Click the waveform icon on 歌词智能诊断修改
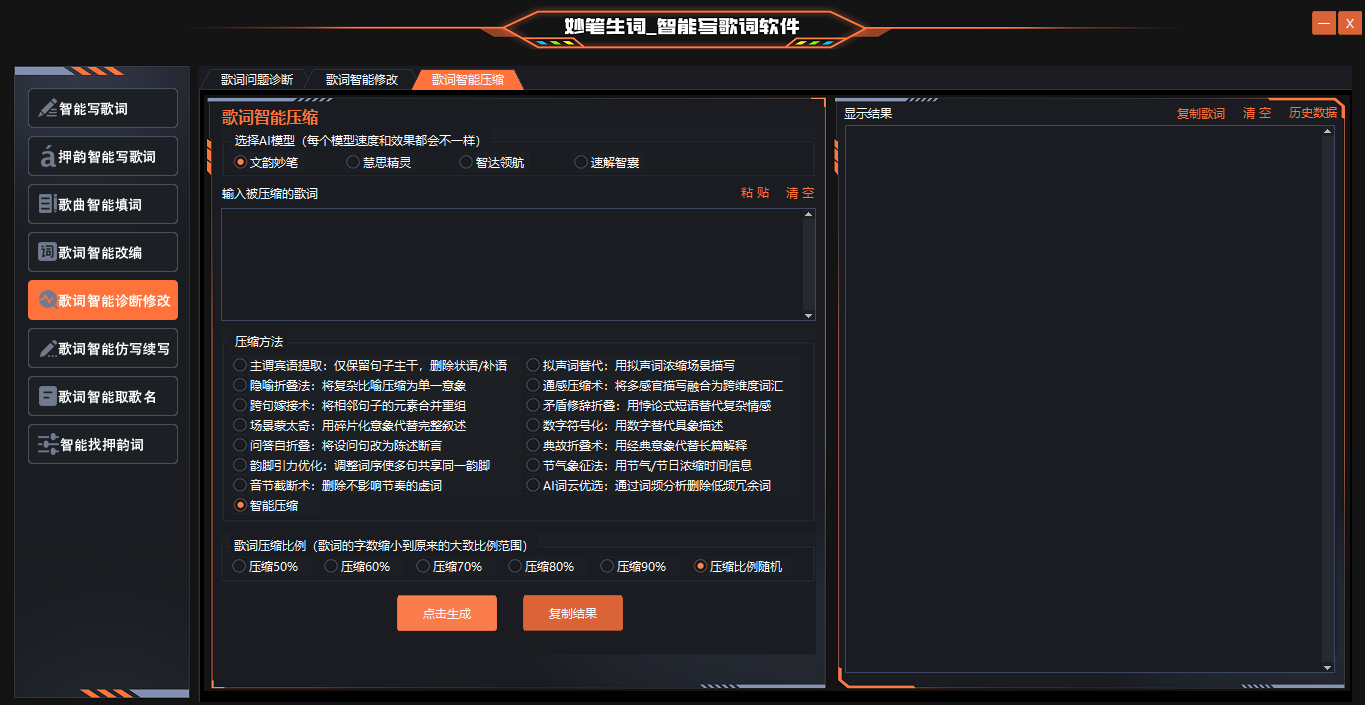The width and height of the screenshot is (1365, 705). pos(47,300)
